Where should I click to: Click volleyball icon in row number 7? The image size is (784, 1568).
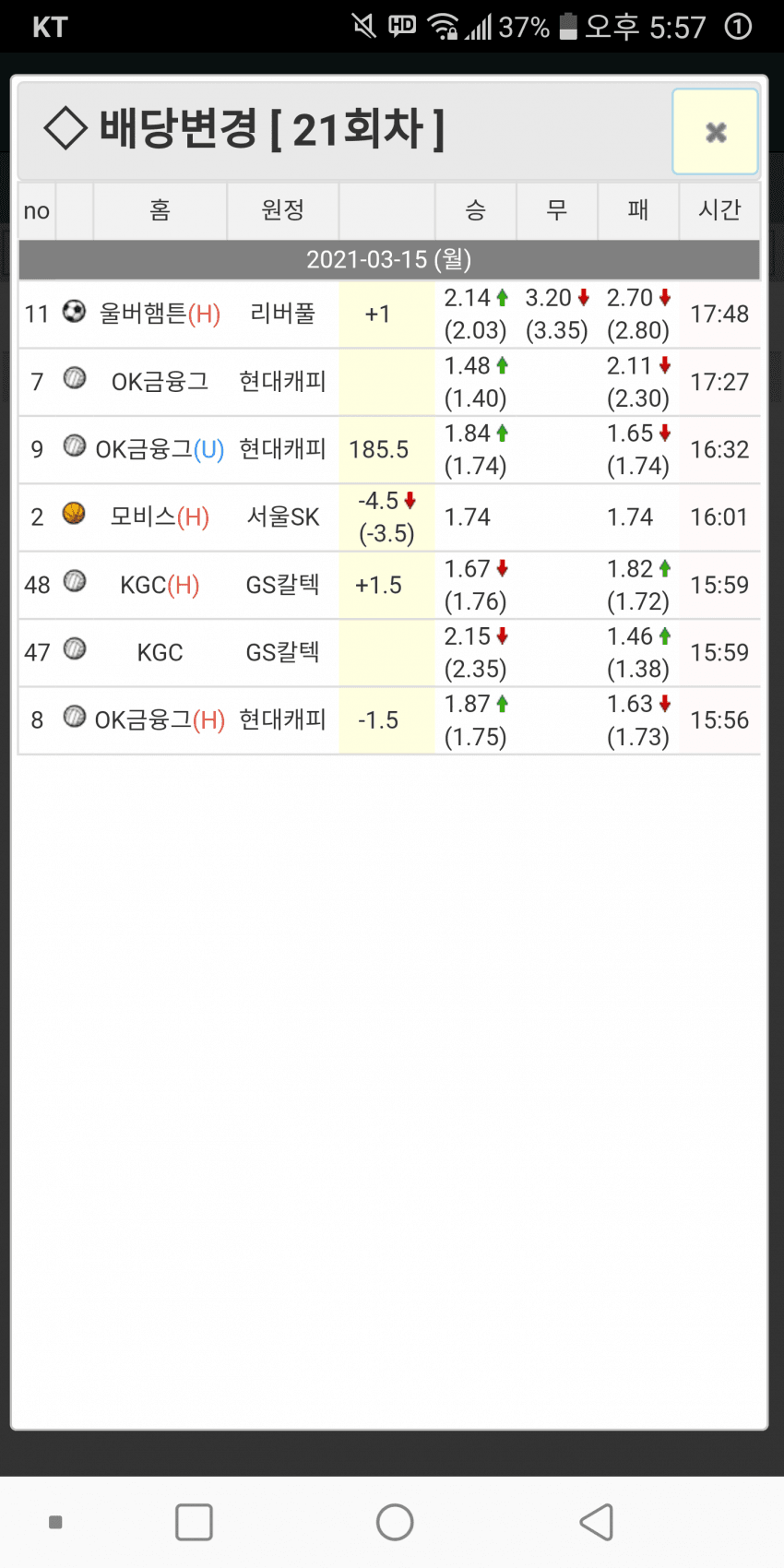point(74,379)
